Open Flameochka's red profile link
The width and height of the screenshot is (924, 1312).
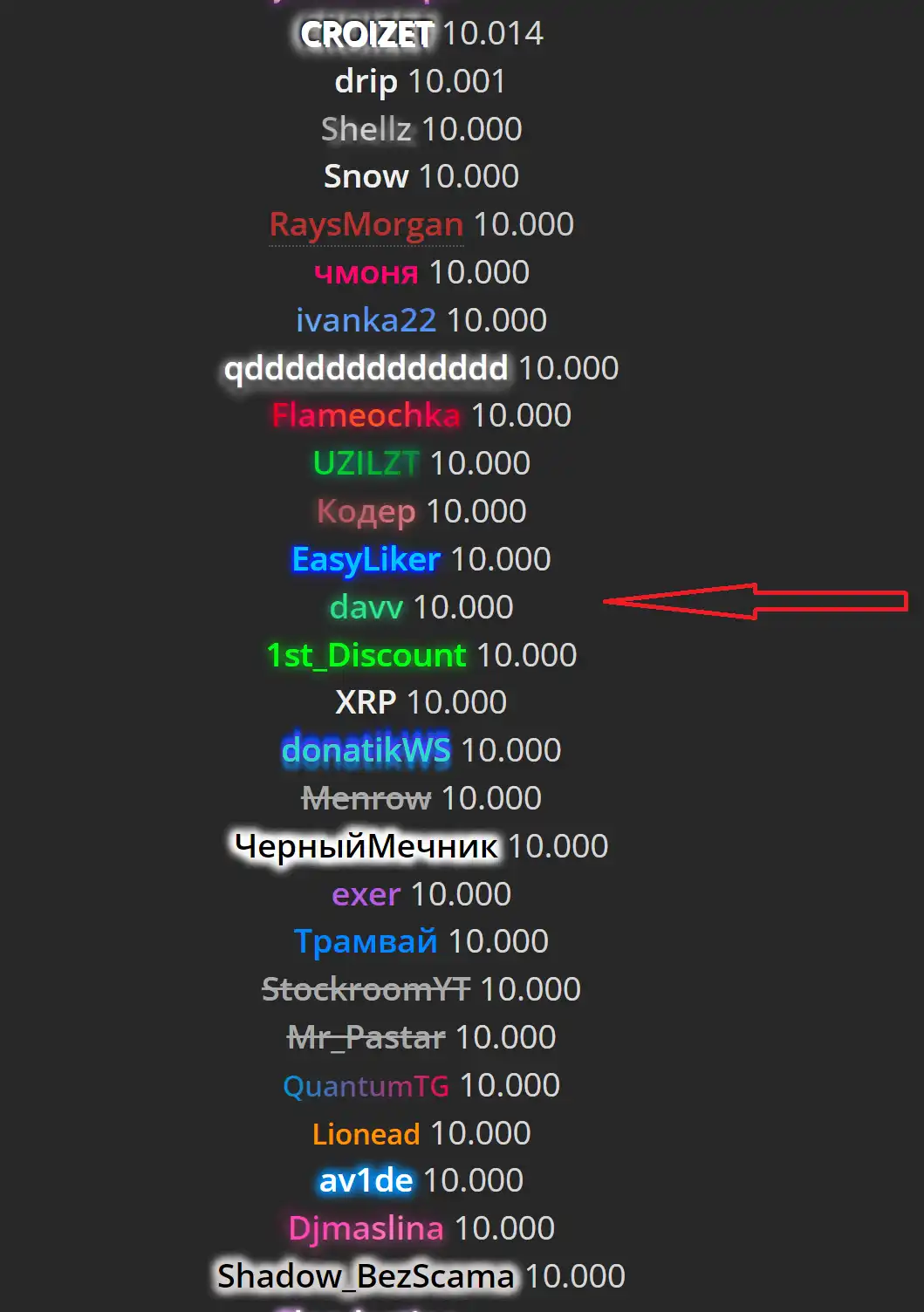(366, 416)
